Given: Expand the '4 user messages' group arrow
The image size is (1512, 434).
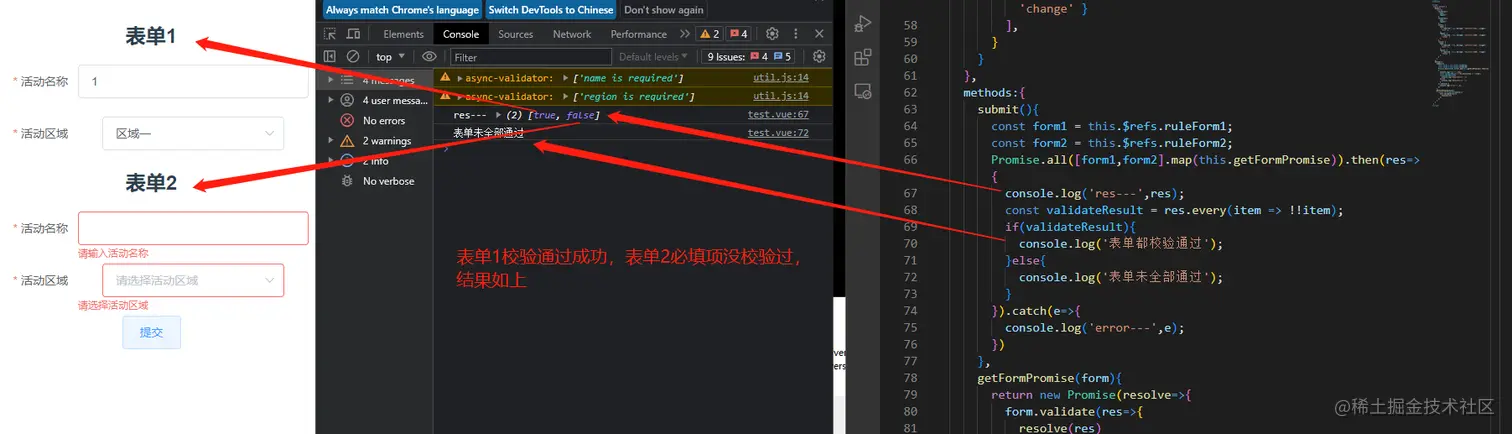Looking at the screenshot, I should tap(331, 100).
